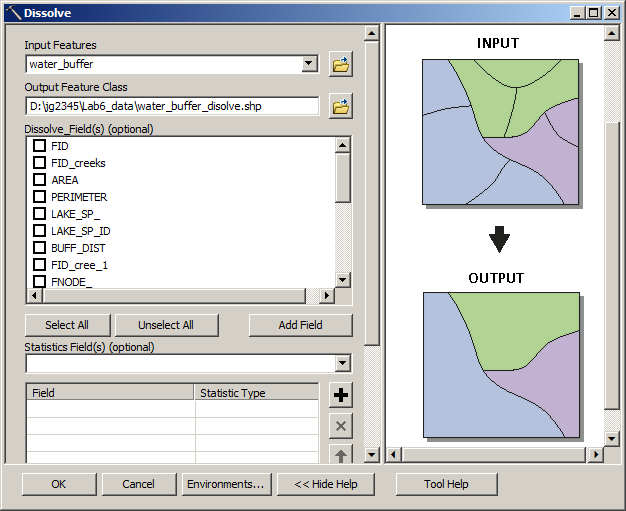Open the Input Features dropdown
Image resolution: width=626 pixels, height=511 pixels.
(x=310, y=65)
